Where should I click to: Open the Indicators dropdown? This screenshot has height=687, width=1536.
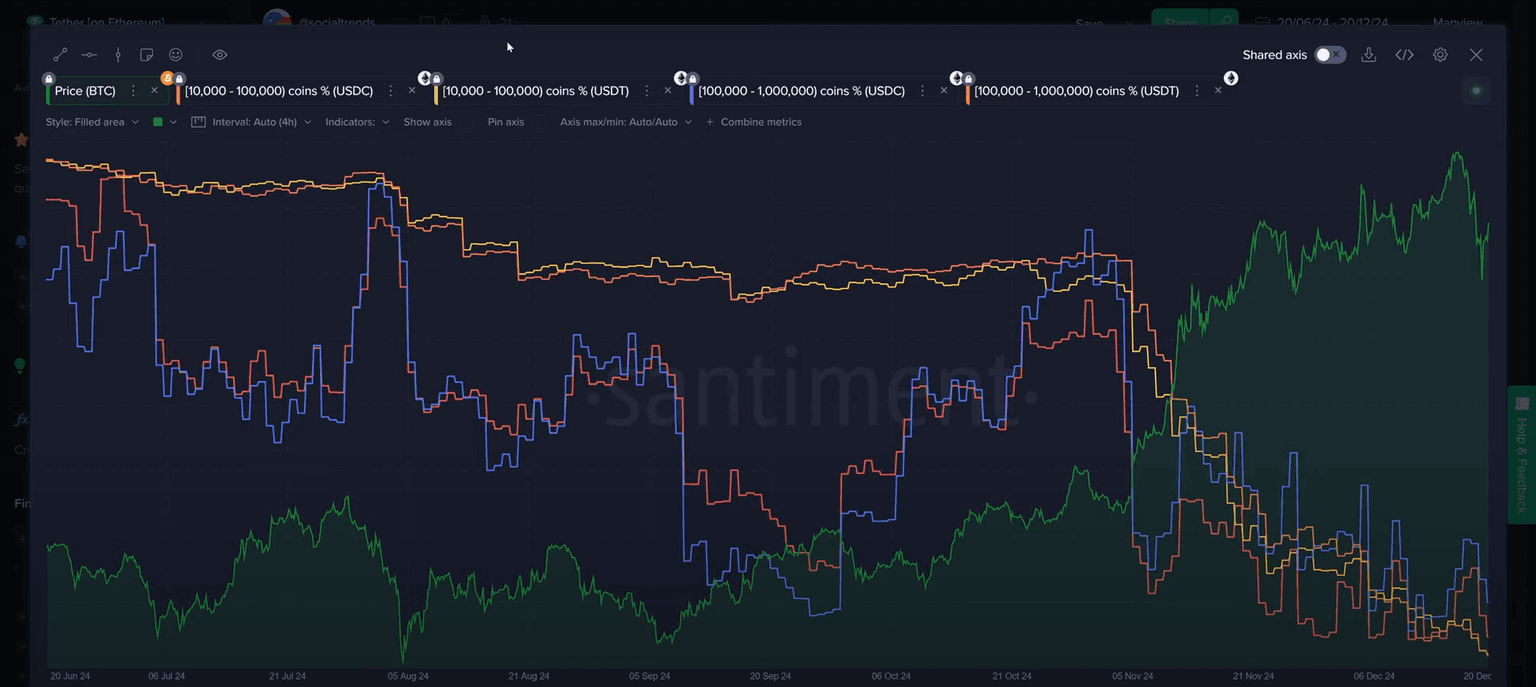tap(357, 122)
